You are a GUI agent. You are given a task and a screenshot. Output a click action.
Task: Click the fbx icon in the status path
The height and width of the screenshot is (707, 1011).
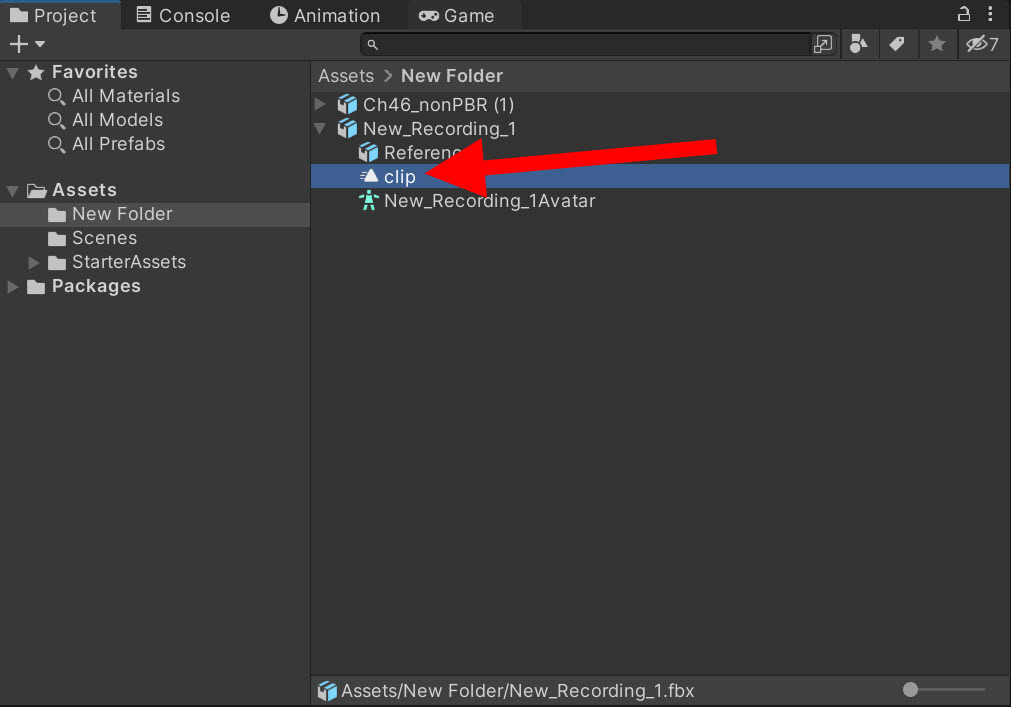(328, 691)
